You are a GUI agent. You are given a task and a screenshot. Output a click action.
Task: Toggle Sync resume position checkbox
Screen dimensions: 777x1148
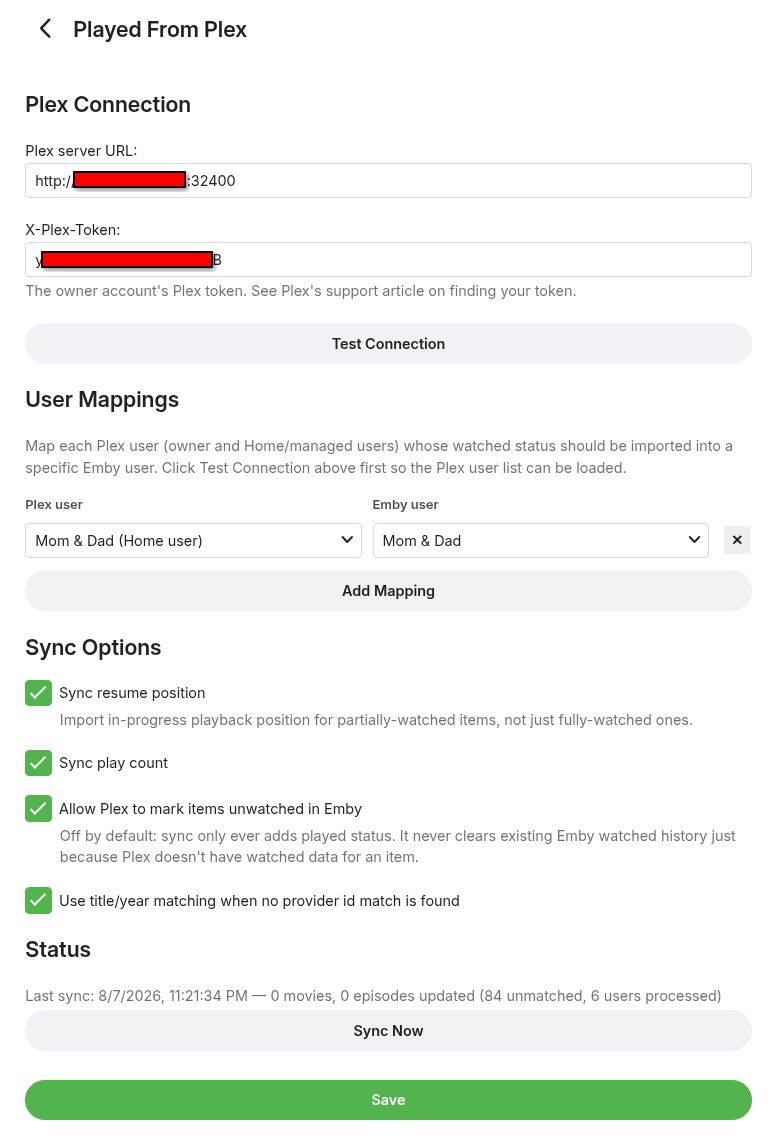pyautogui.click(x=38, y=693)
